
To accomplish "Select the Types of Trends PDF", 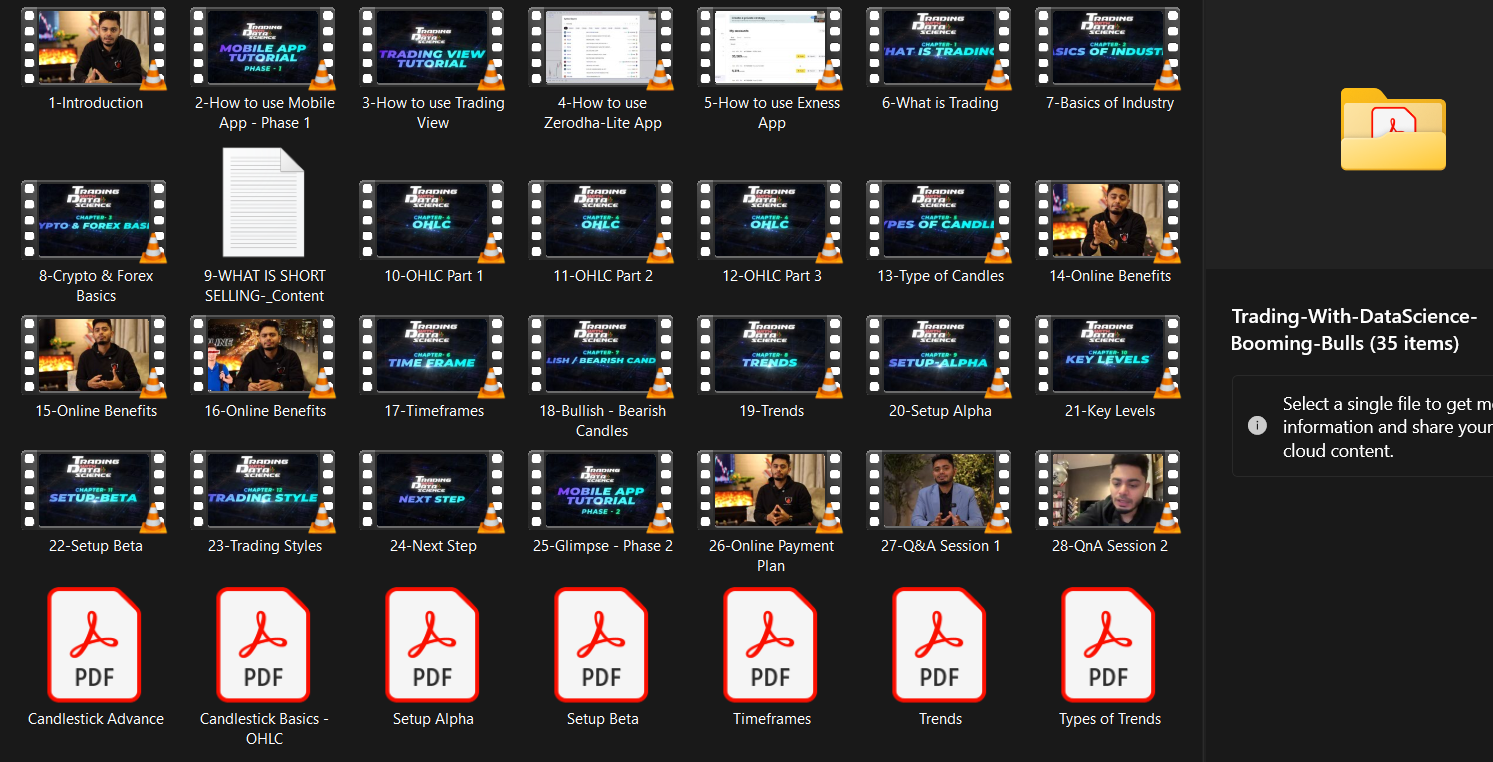I will click(1109, 645).
